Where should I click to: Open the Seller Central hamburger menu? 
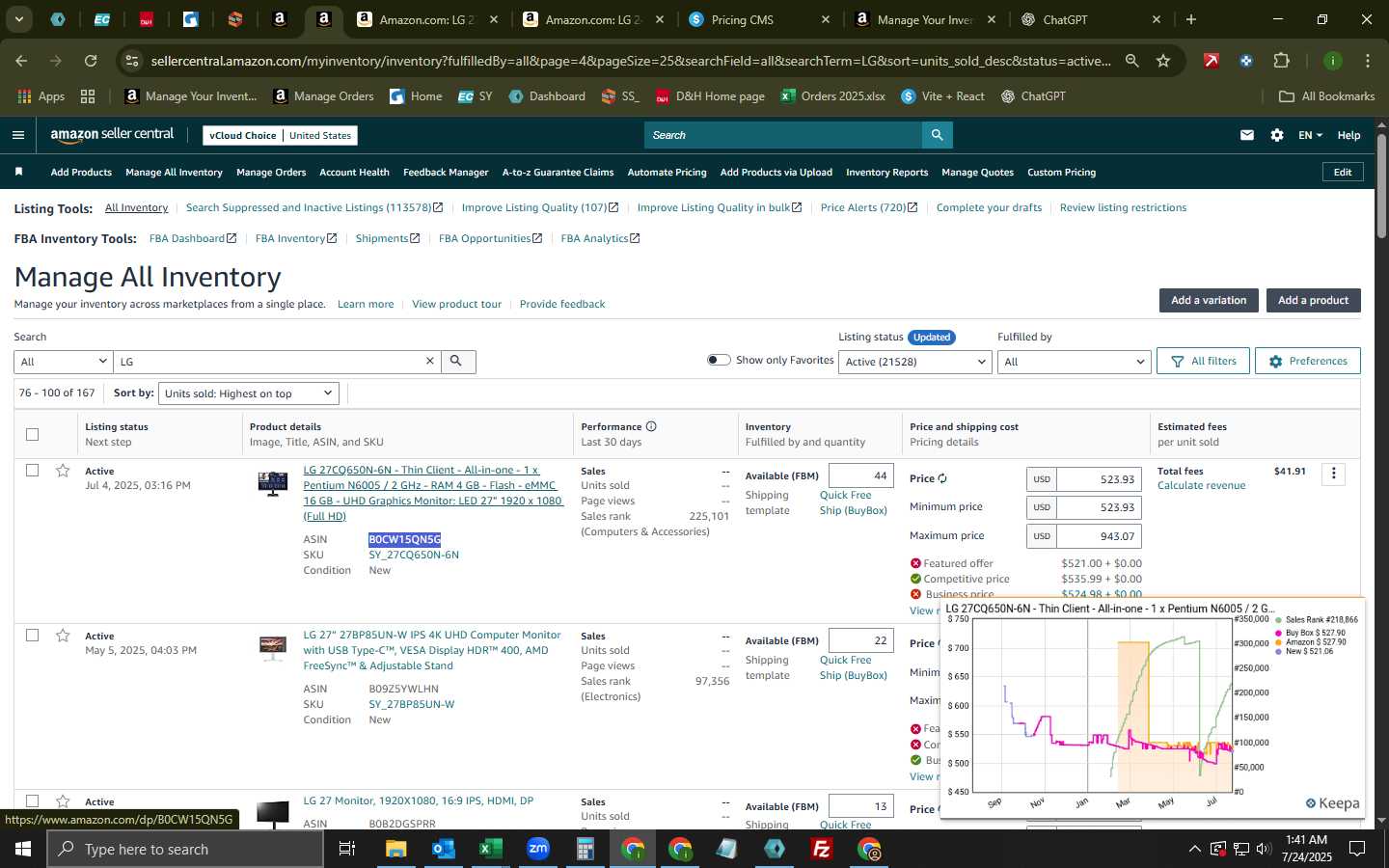click(x=17, y=135)
